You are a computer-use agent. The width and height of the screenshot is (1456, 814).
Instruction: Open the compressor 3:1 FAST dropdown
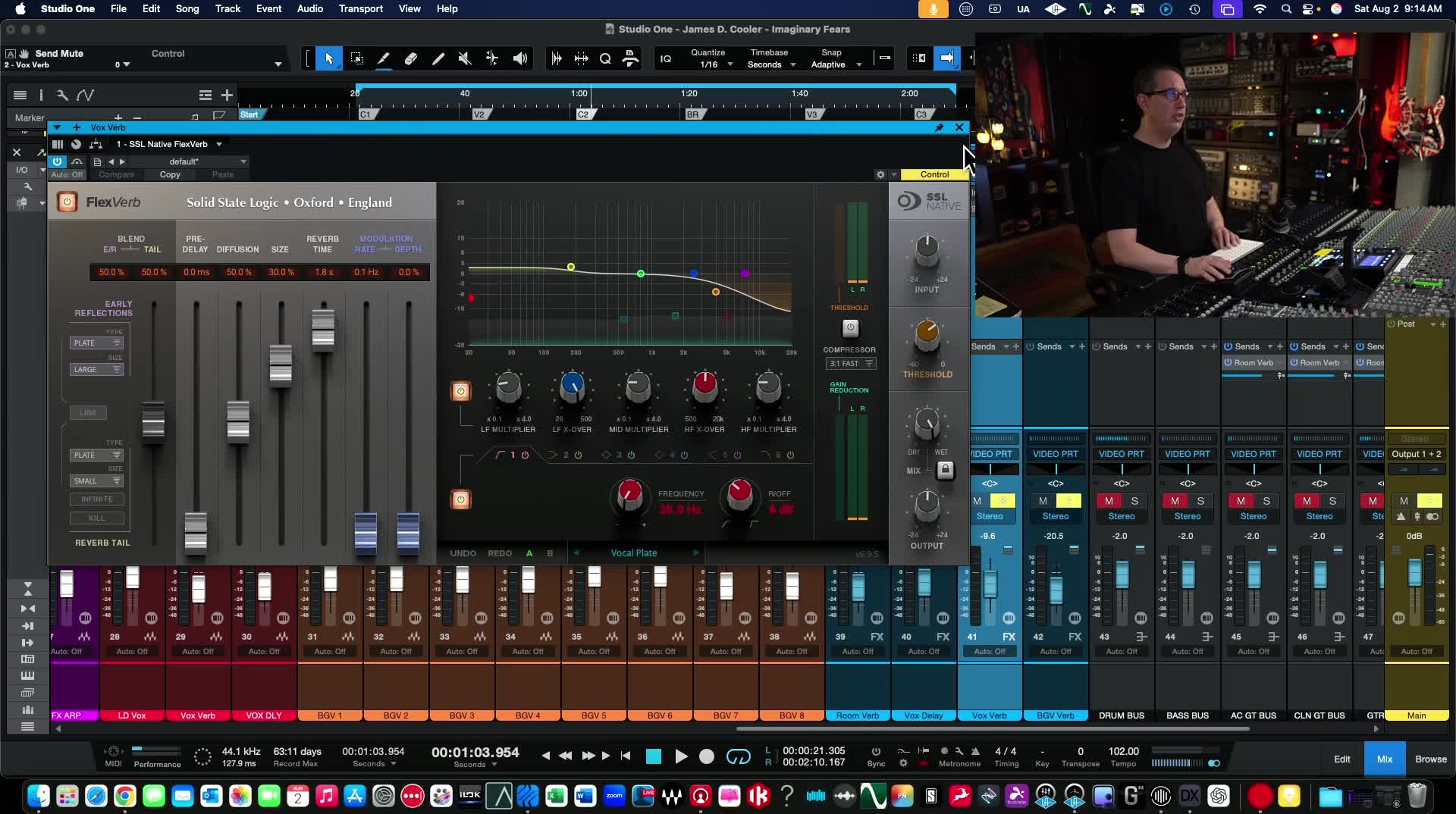pos(850,364)
